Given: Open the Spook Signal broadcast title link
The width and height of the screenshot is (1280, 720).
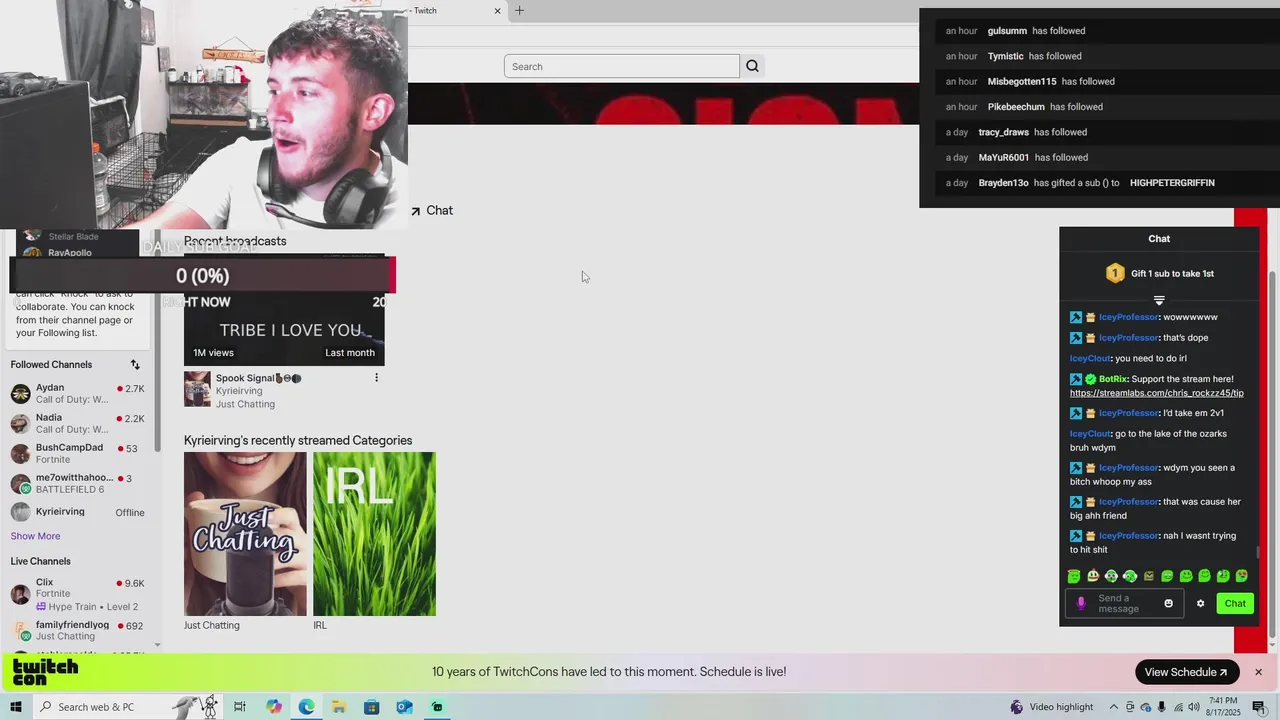Looking at the screenshot, I should (x=258, y=378).
